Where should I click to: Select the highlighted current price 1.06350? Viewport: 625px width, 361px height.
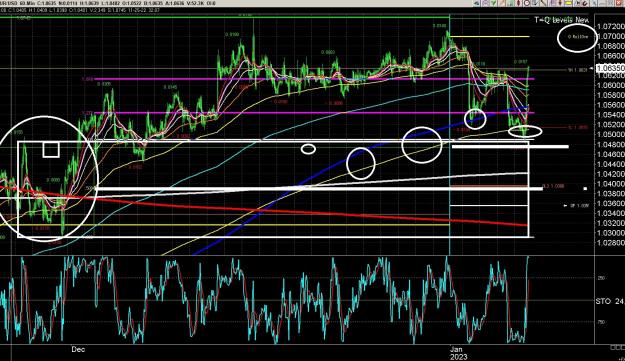610,68
